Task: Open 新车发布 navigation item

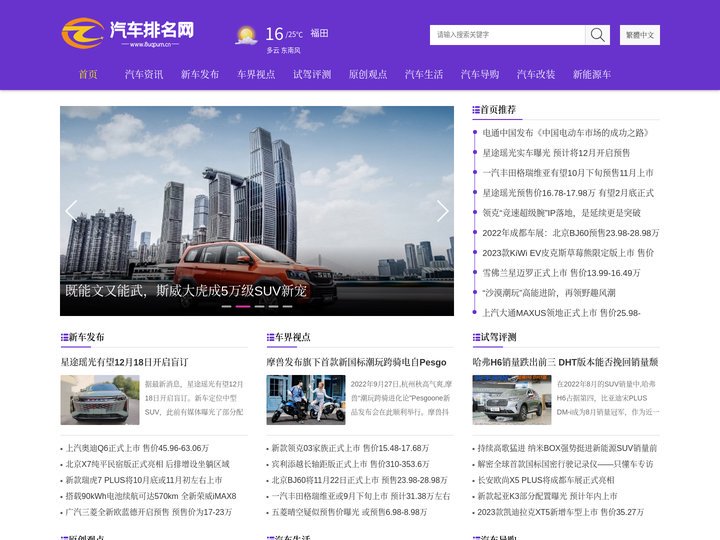Action: 200,74
